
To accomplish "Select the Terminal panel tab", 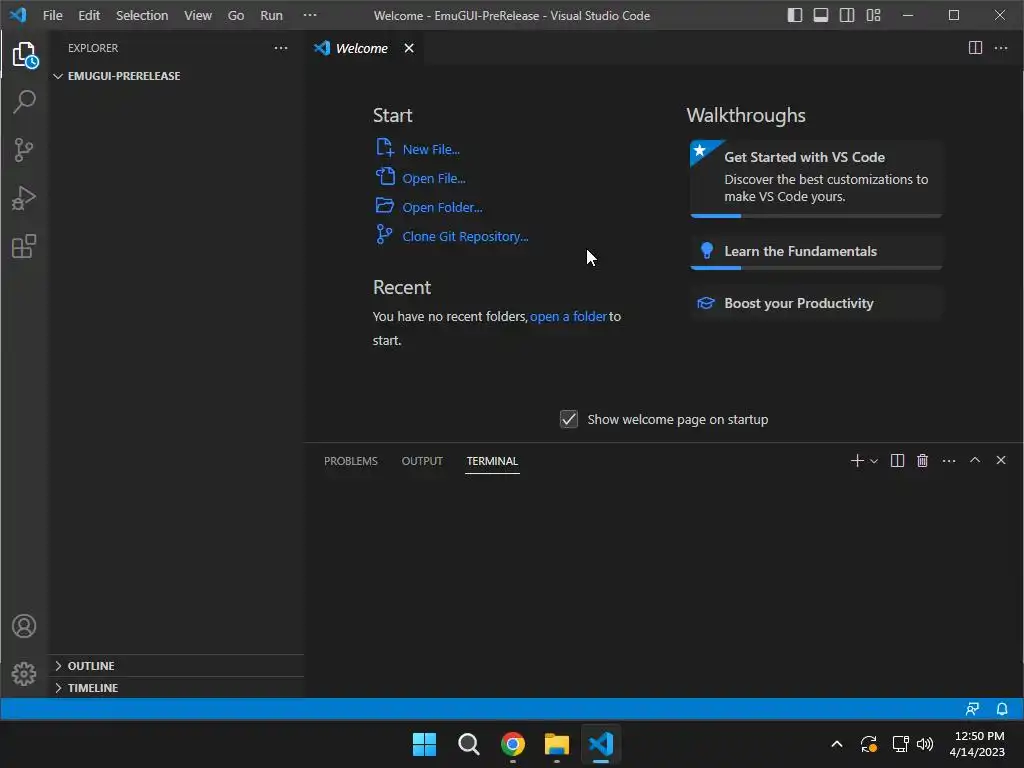I will pos(492,461).
